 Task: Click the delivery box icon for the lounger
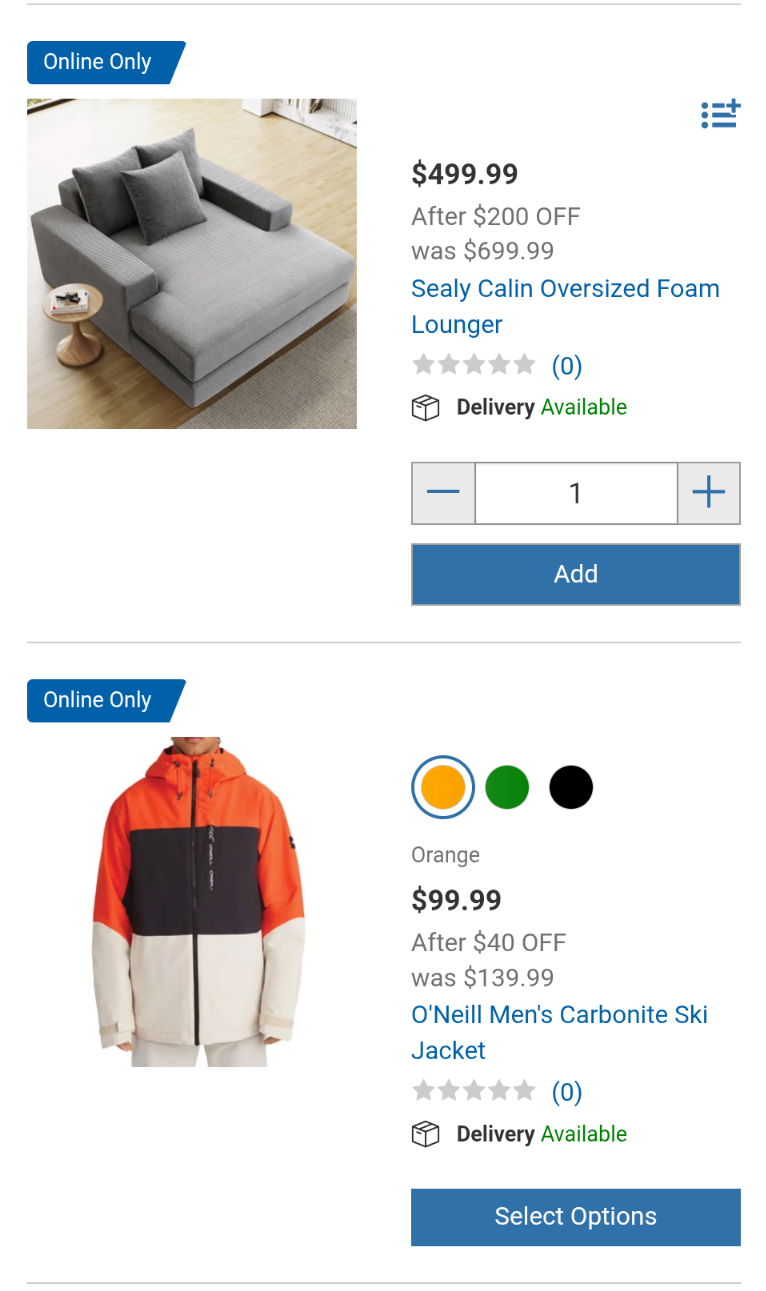coord(426,408)
